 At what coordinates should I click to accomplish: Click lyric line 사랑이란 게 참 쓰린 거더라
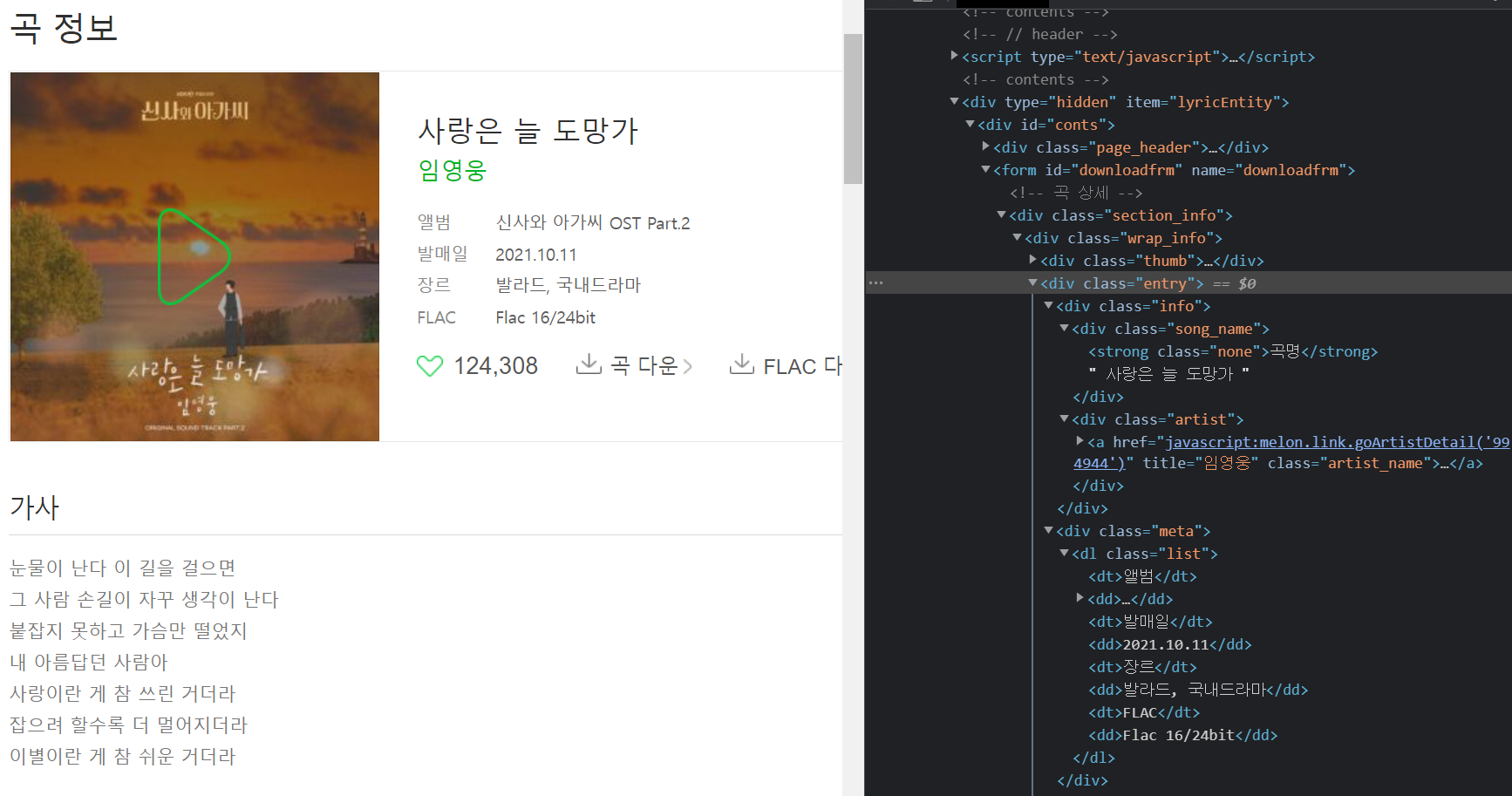pyautogui.click(x=123, y=693)
